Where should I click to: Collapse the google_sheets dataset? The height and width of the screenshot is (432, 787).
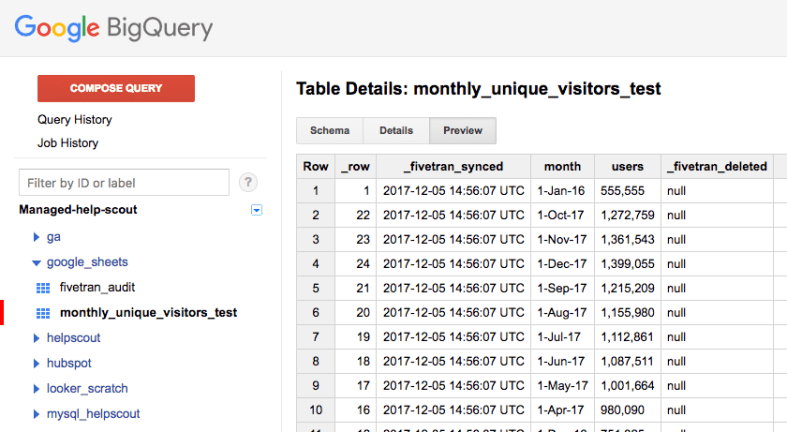tap(37, 263)
